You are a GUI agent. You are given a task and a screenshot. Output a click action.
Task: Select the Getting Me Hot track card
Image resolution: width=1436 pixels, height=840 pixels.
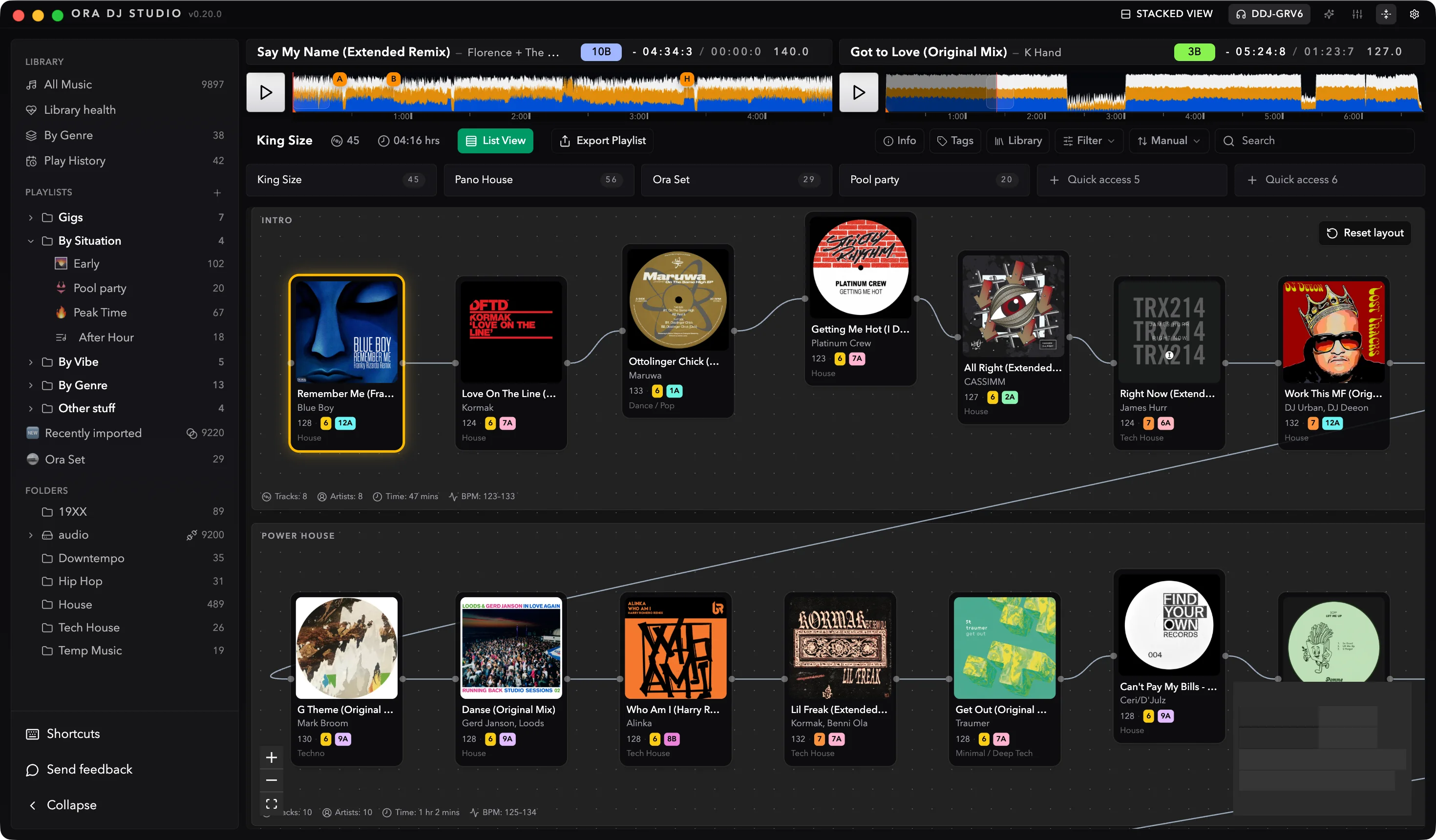861,299
